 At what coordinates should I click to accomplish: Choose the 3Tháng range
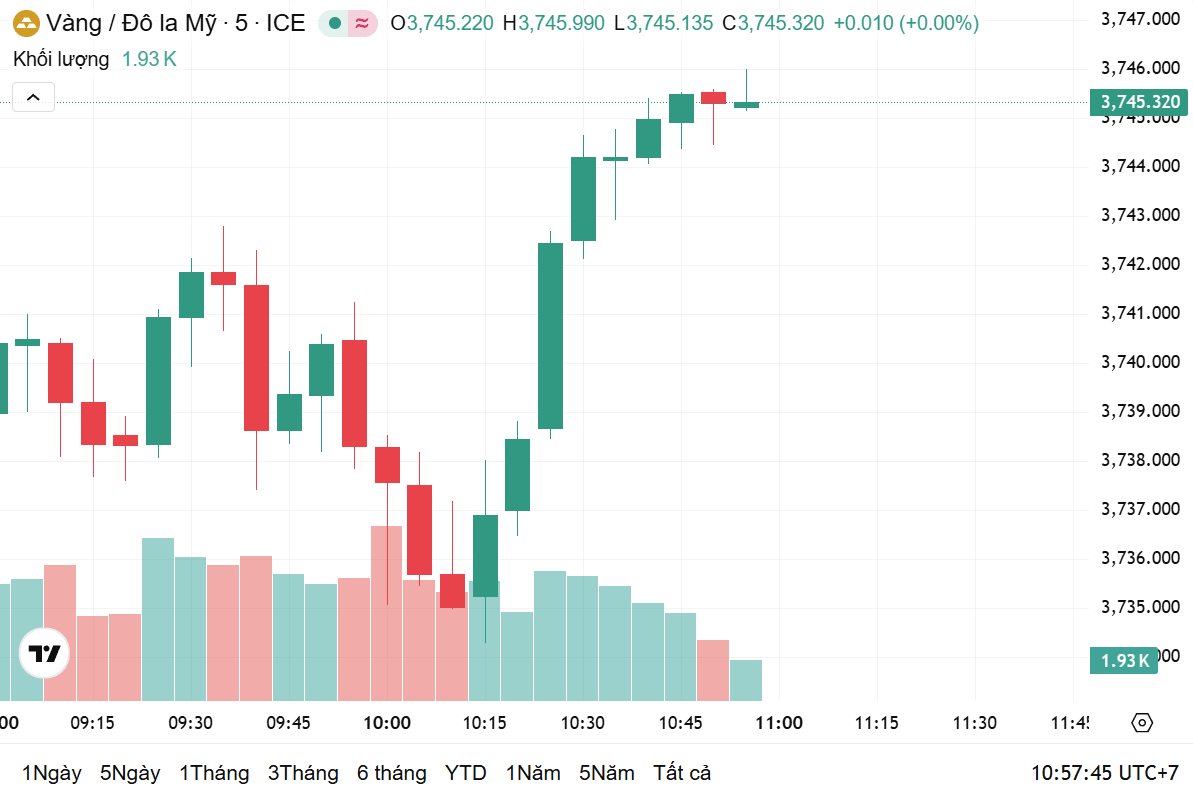303,773
